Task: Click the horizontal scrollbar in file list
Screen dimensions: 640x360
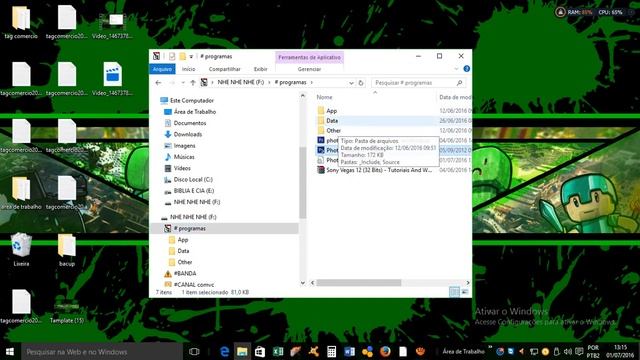Action: (x=359, y=282)
